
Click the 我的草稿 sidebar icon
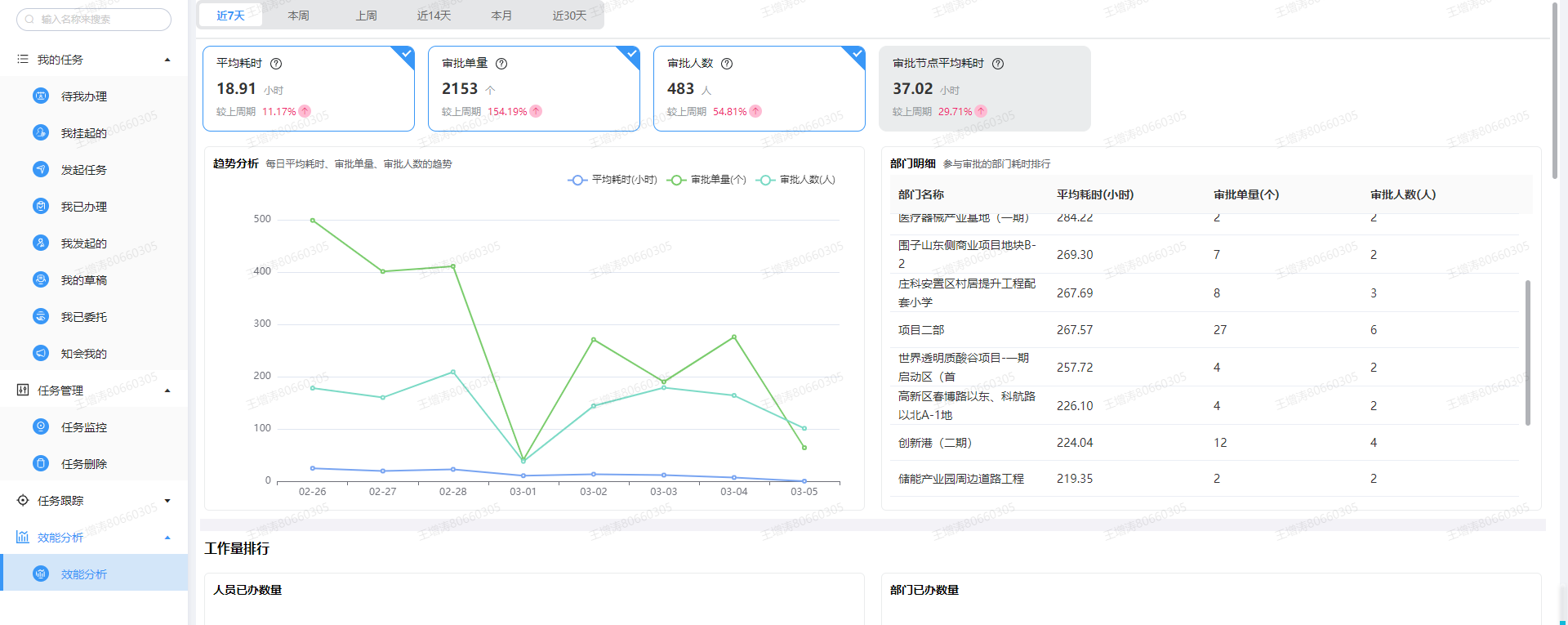coord(41,279)
